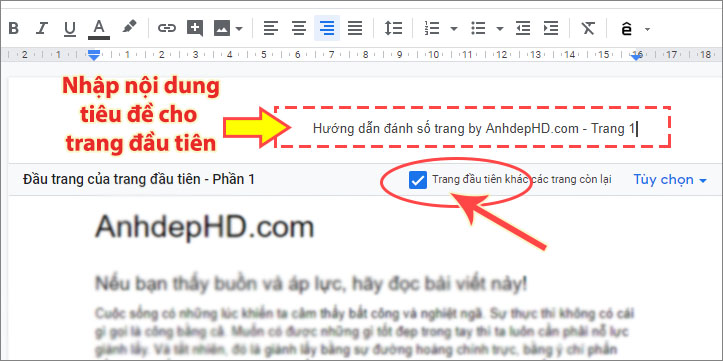Toggle italic formatting
Image resolution: width=723 pixels, height=361 pixels.
click(42, 29)
